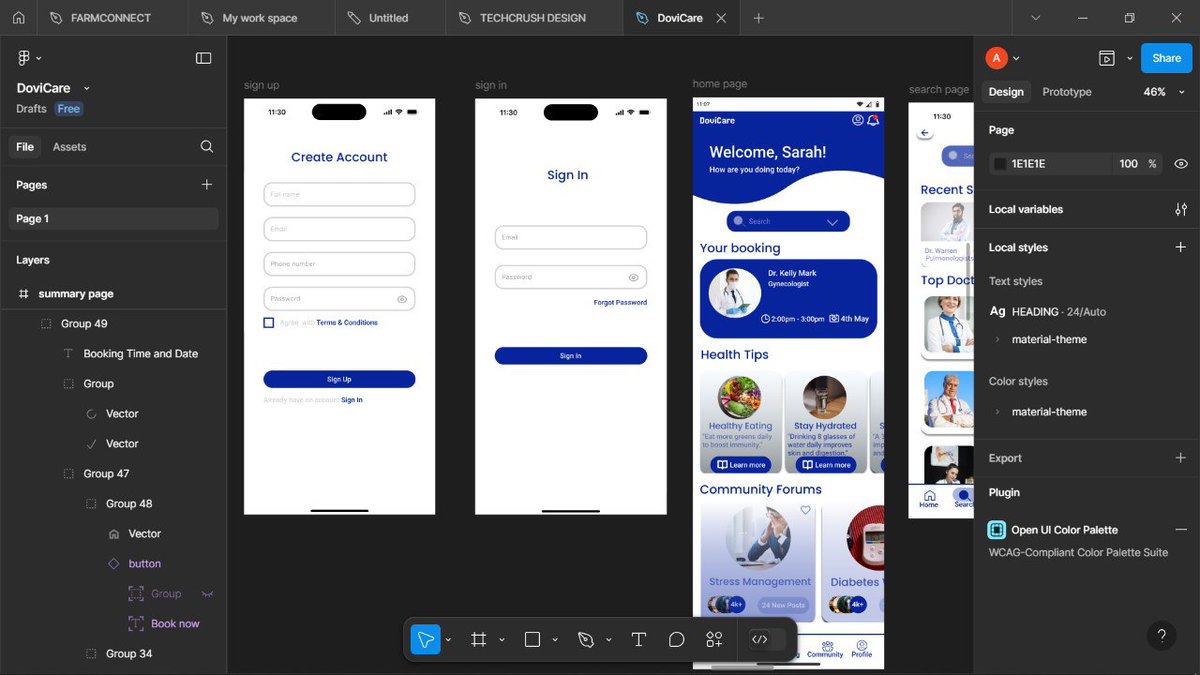Select the Pen tool
Screen dimensions: 1200x675
tap(586, 639)
